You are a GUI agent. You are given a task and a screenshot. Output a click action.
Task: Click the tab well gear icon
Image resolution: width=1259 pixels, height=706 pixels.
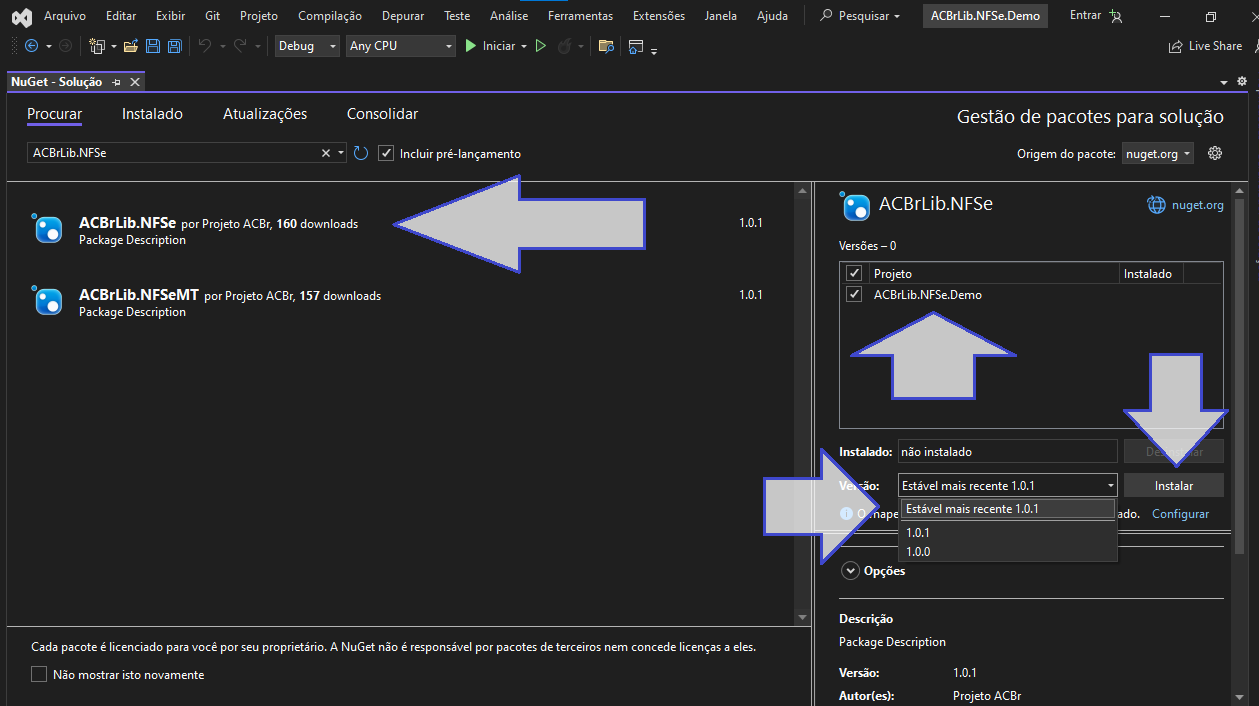pyautogui.click(x=1243, y=82)
